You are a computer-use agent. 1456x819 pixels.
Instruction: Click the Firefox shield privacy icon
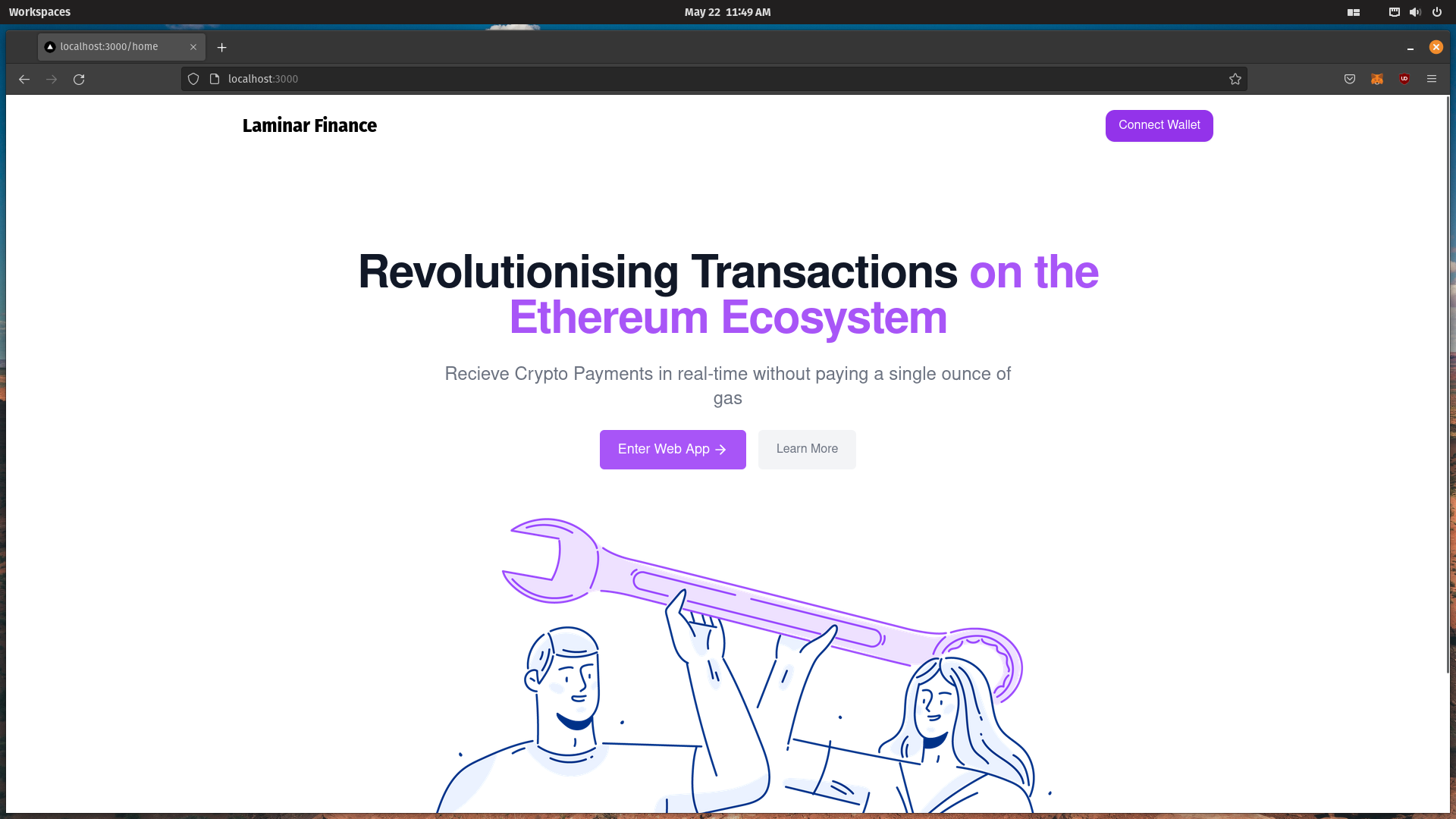194,79
